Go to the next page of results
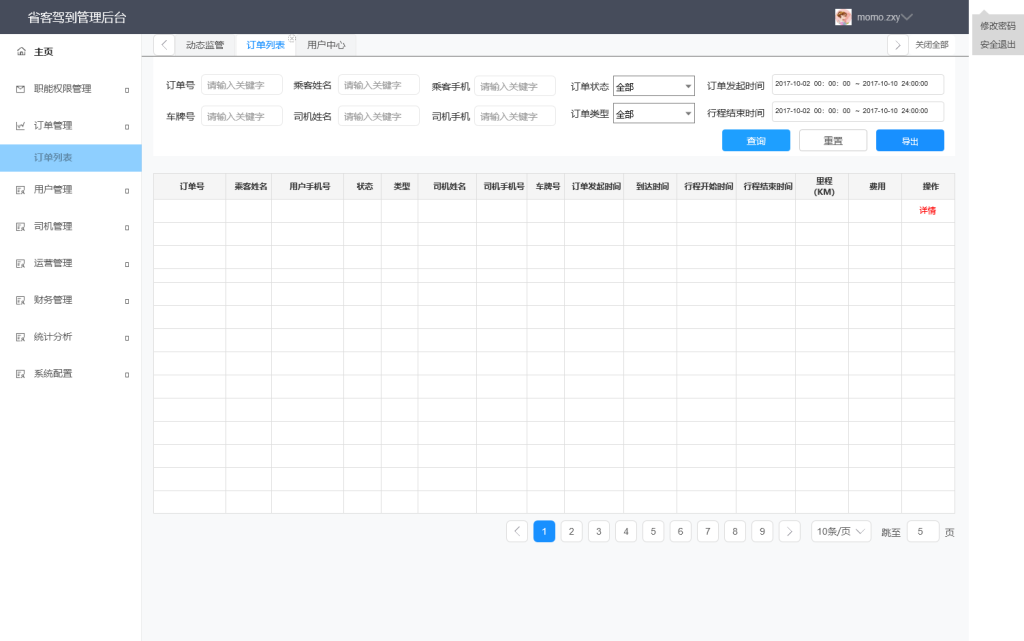The height and width of the screenshot is (641, 1024). coord(789,531)
